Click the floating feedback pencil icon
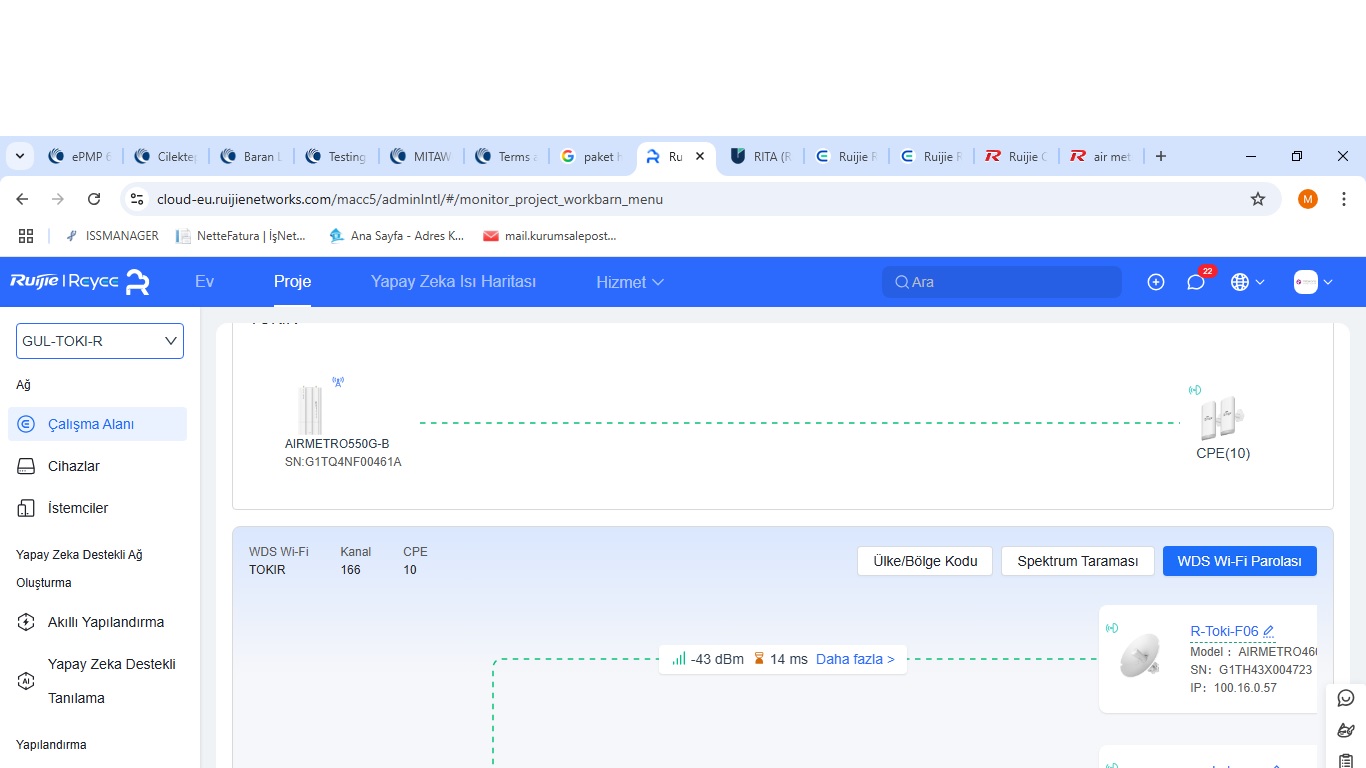 [x=1346, y=730]
